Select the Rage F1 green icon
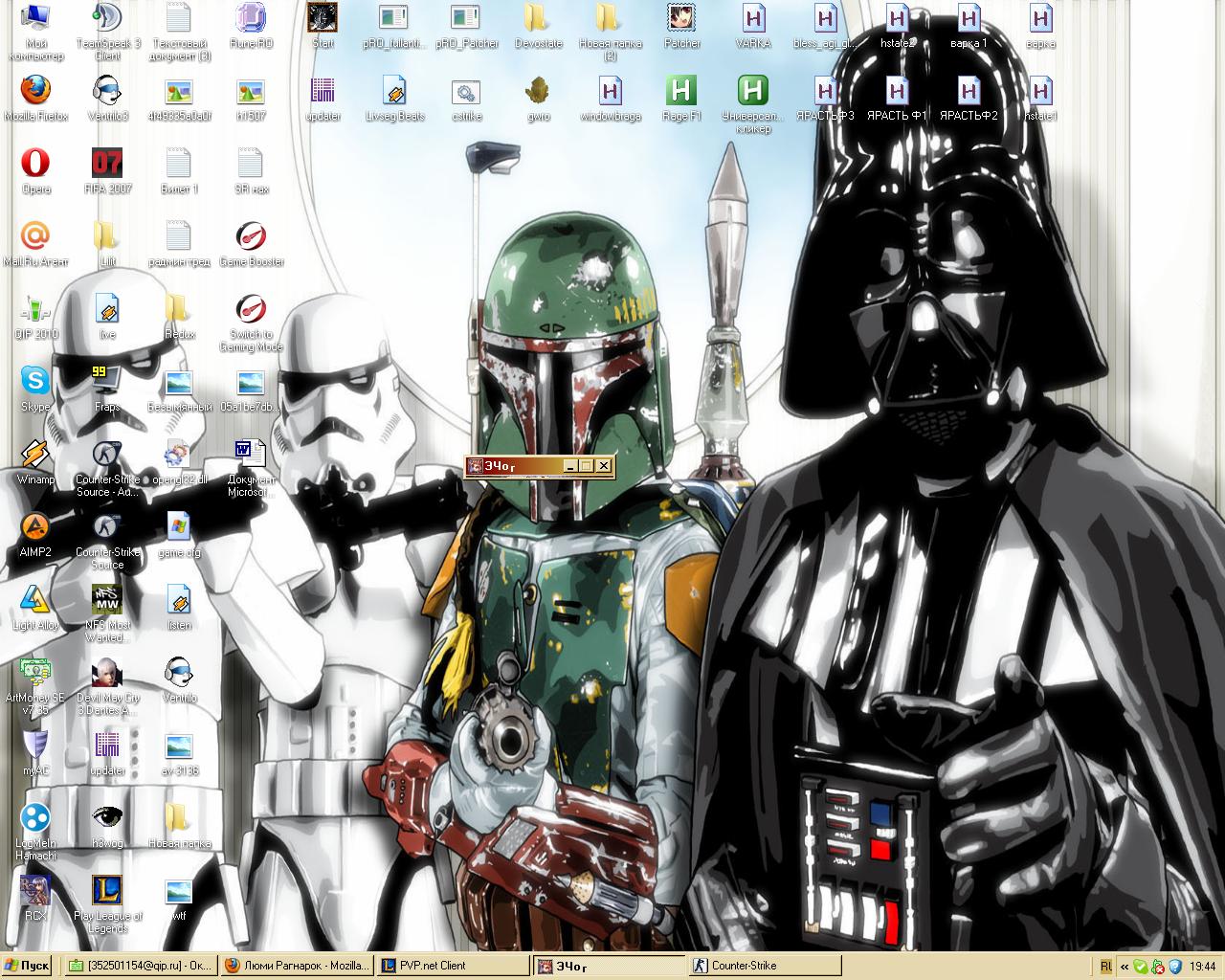1225x980 pixels. [681, 99]
